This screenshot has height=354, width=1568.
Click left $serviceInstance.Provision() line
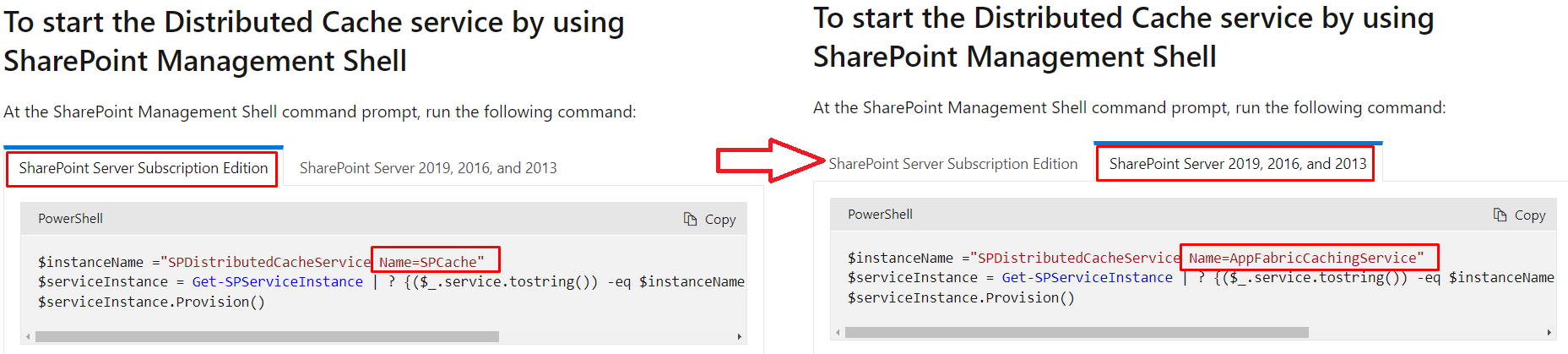(x=151, y=302)
